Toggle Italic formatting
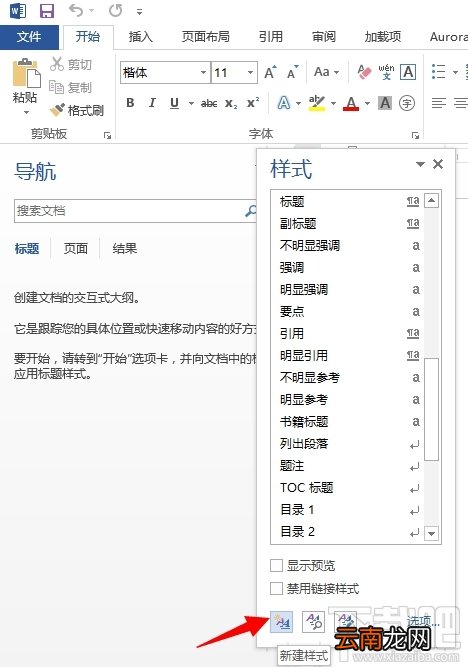 [152, 103]
